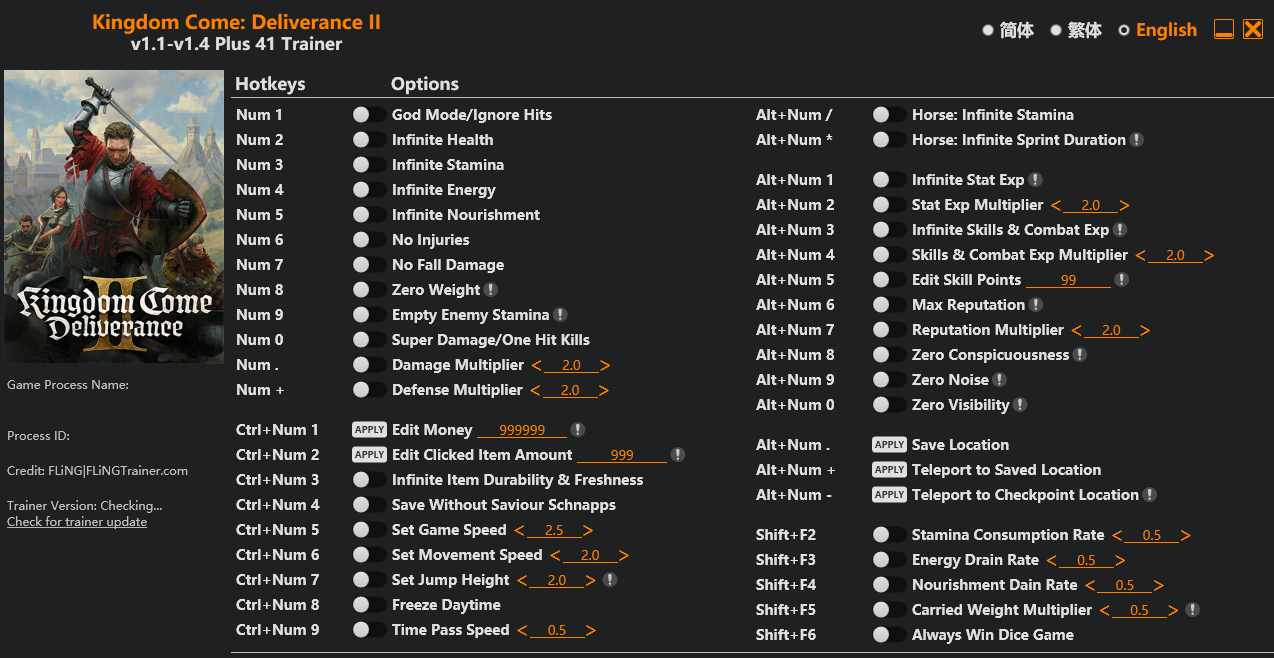Select the 繁体 language option
1274x658 pixels.
coord(1056,30)
